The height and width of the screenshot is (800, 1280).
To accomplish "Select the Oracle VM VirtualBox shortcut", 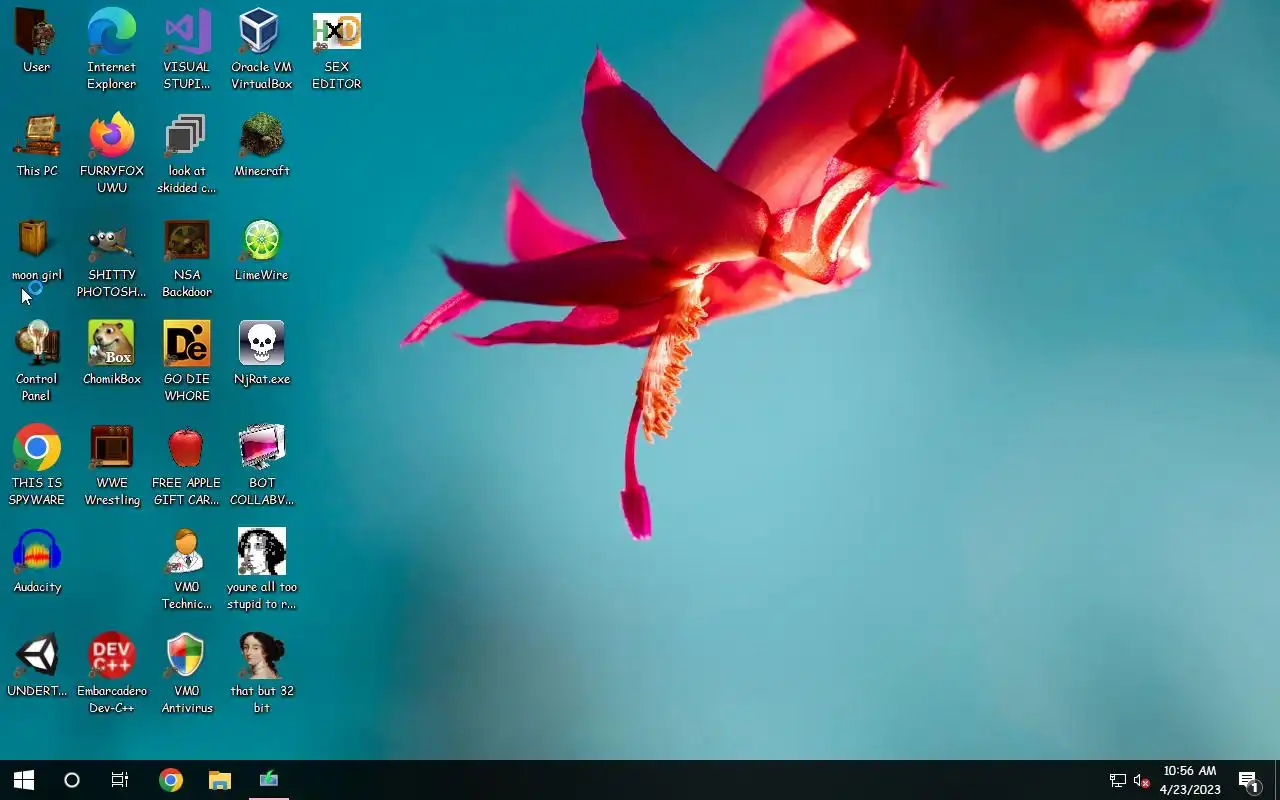I will pos(262,50).
